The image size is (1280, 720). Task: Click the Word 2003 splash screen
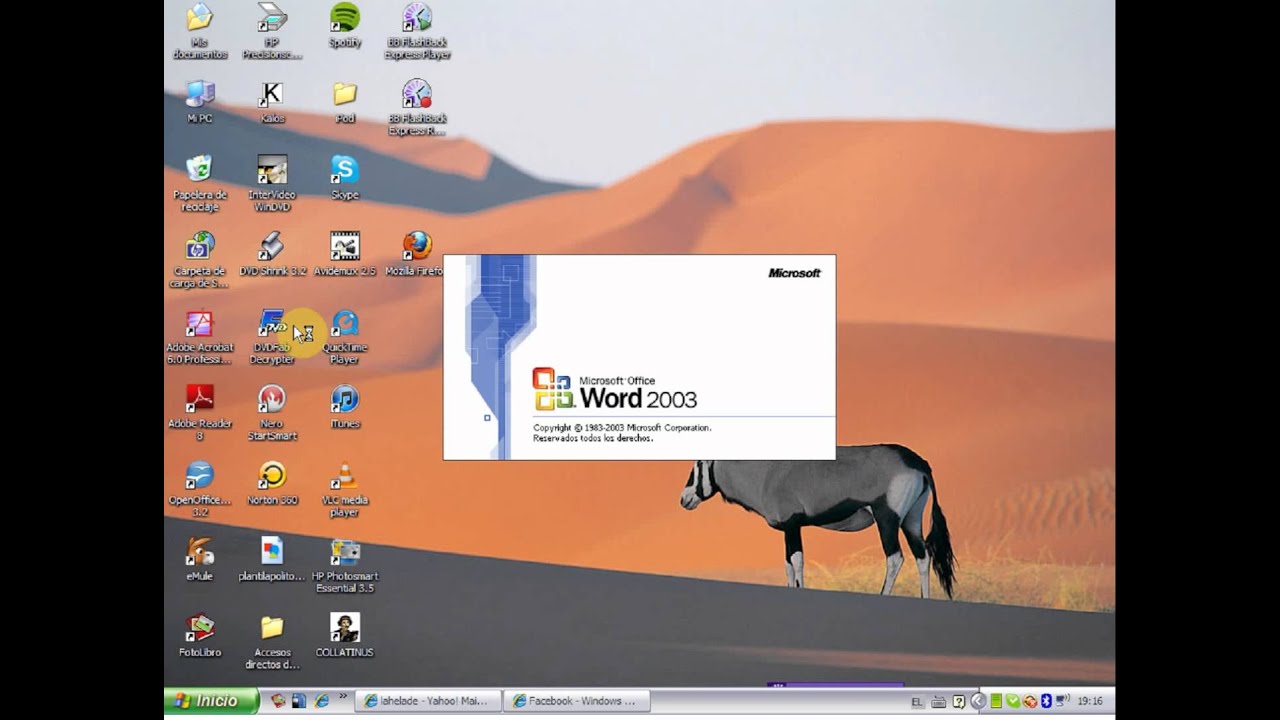point(639,357)
